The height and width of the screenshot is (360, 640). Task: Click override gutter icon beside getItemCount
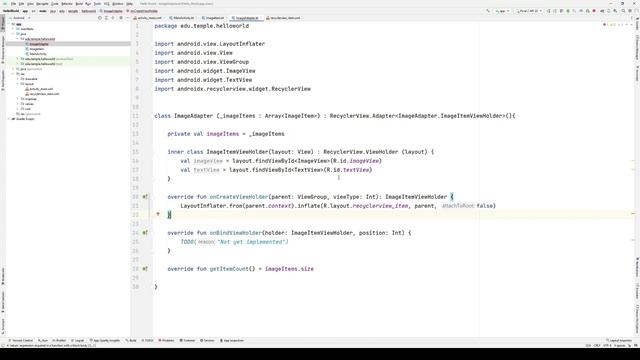point(145,269)
